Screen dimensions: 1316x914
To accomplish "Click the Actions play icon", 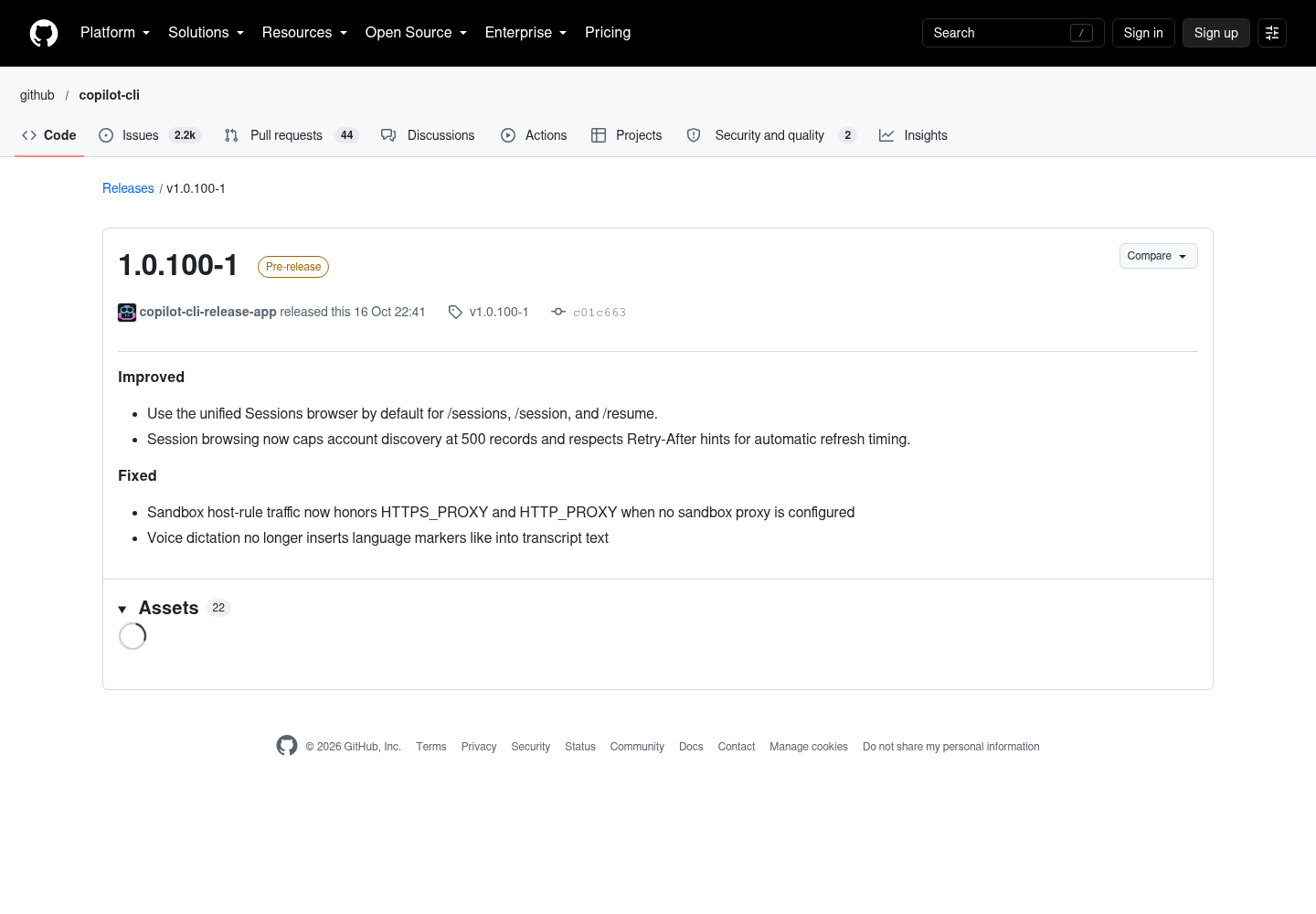I will point(508,135).
